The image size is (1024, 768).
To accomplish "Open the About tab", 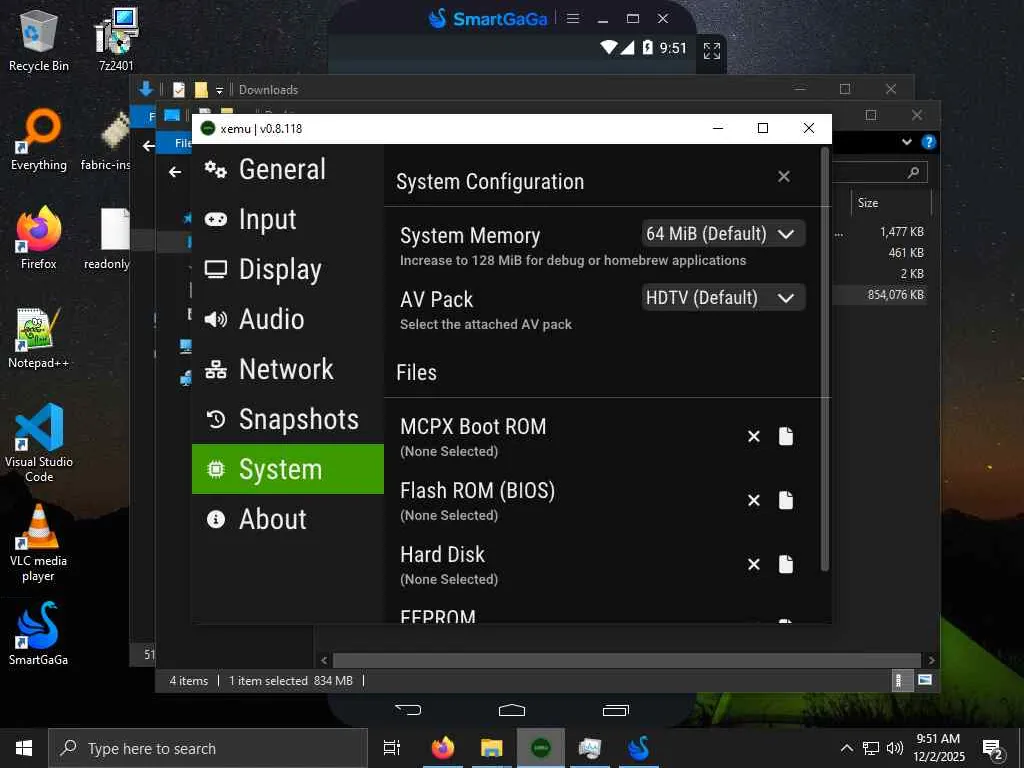I will (287, 519).
